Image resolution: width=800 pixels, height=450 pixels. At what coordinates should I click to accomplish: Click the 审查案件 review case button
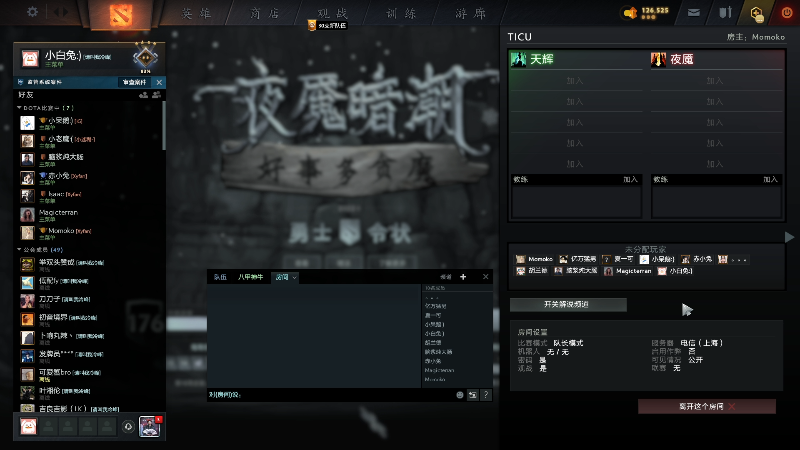click(134, 82)
